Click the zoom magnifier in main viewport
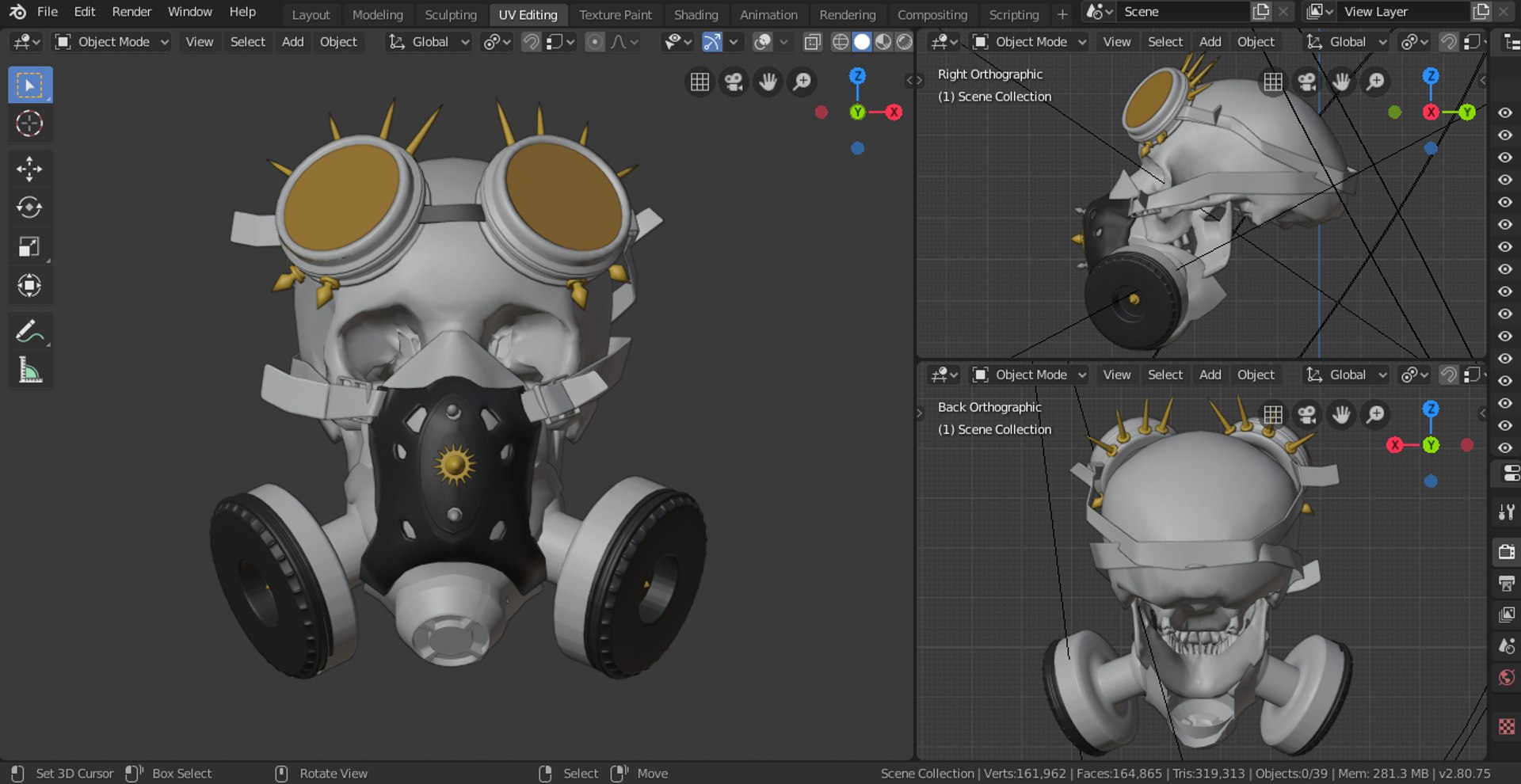The width and height of the screenshot is (1521, 784). pos(802,82)
